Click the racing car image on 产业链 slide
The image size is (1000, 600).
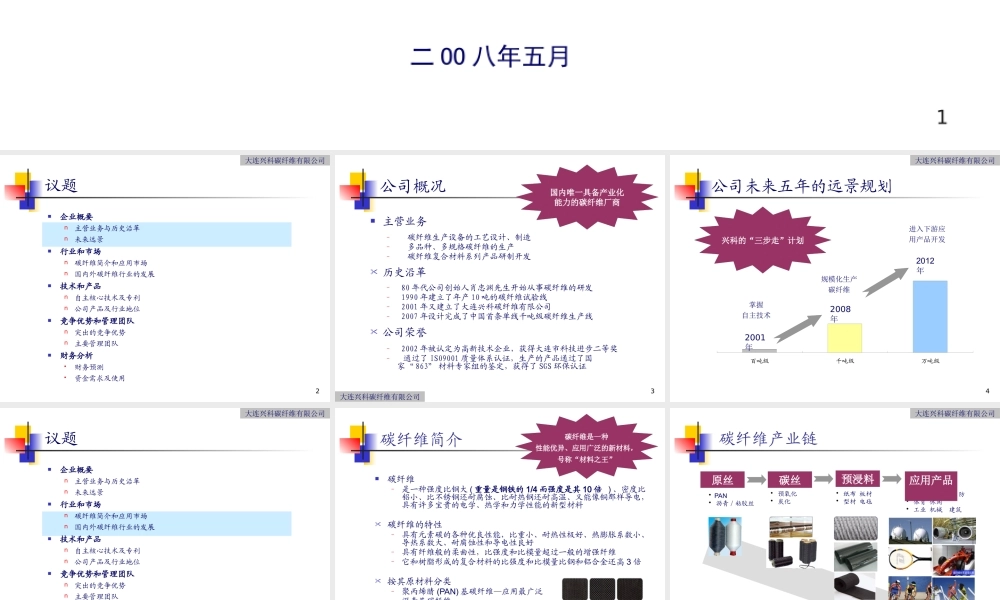pyautogui.click(x=953, y=559)
